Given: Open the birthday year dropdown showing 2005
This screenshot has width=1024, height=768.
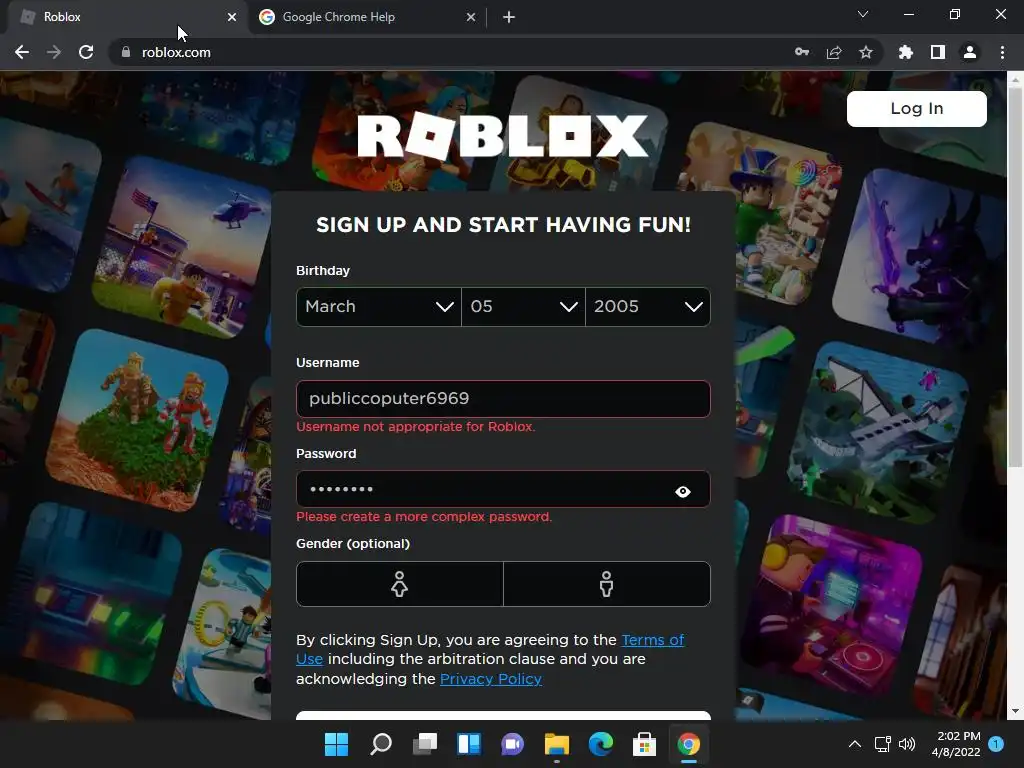Looking at the screenshot, I should click(648, 307).
